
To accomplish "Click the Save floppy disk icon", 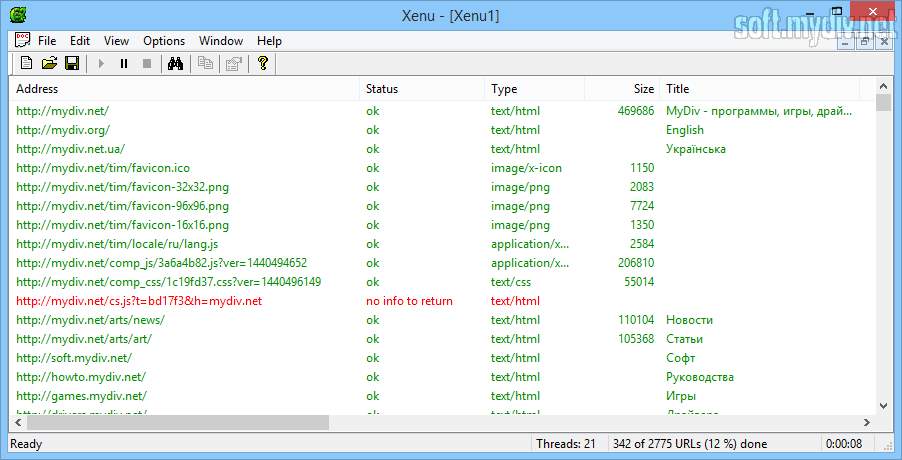I will pyautogui.click(x=72, y=64).
